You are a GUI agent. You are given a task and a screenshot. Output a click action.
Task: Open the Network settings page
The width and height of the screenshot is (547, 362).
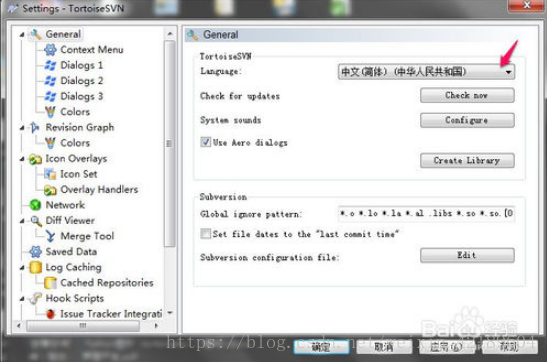pos(65,205)
